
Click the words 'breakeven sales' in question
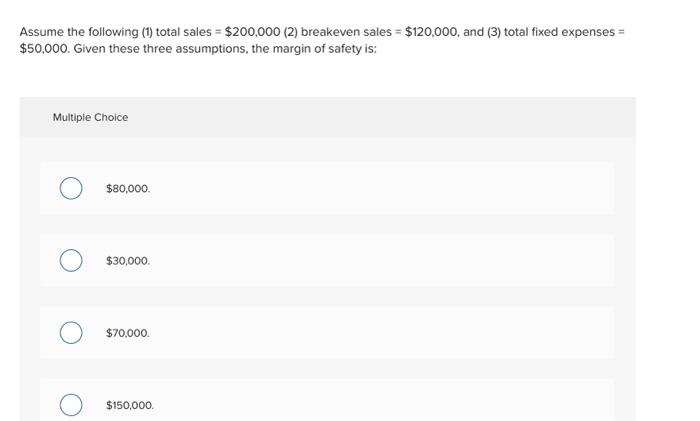[x=346, y=32]
